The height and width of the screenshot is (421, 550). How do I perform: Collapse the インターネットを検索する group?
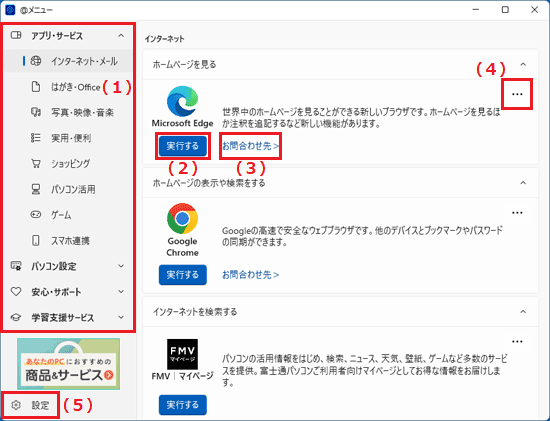coord(523,312)
